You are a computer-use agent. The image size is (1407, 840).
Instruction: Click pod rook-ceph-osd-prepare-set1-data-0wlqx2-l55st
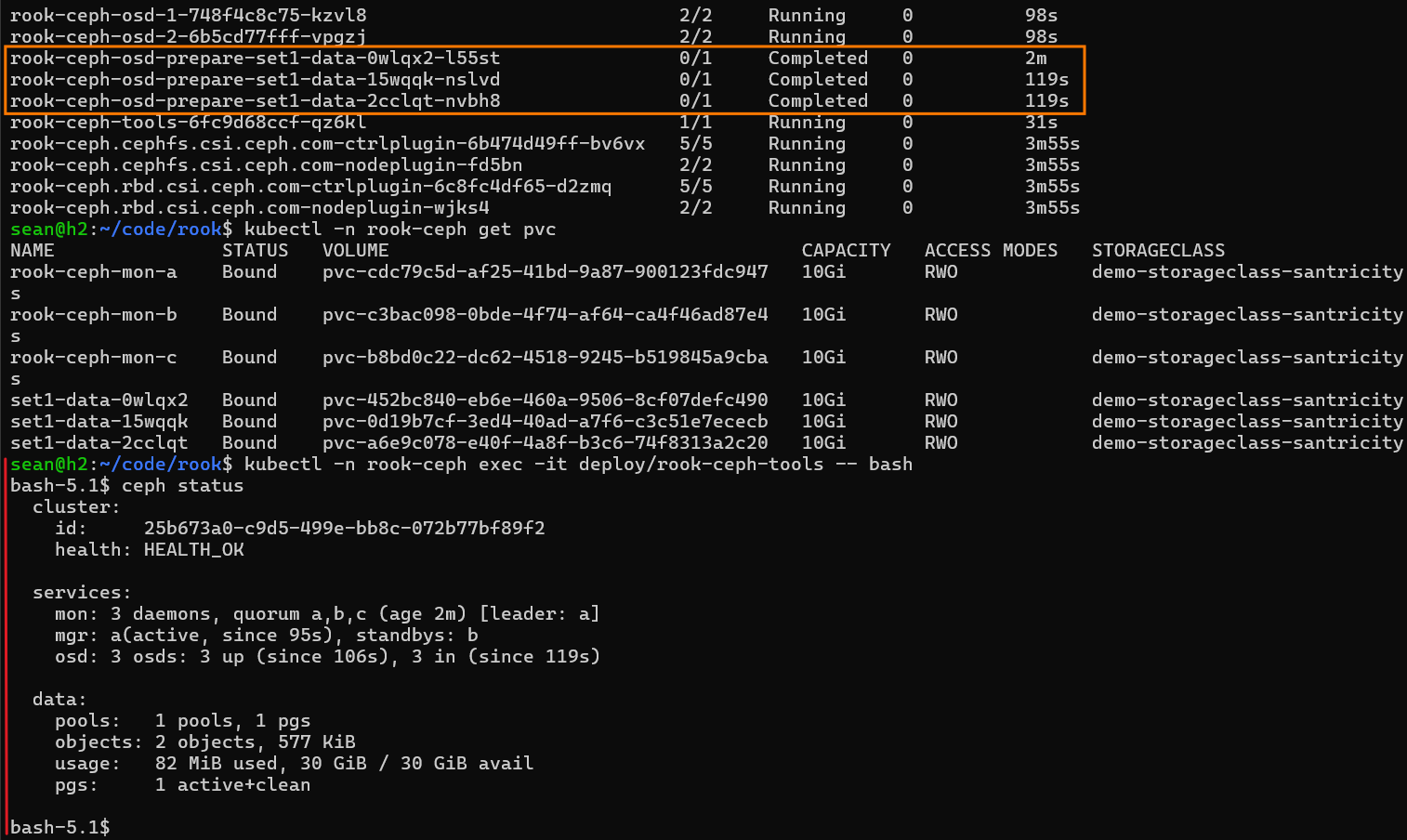(256, 58)
